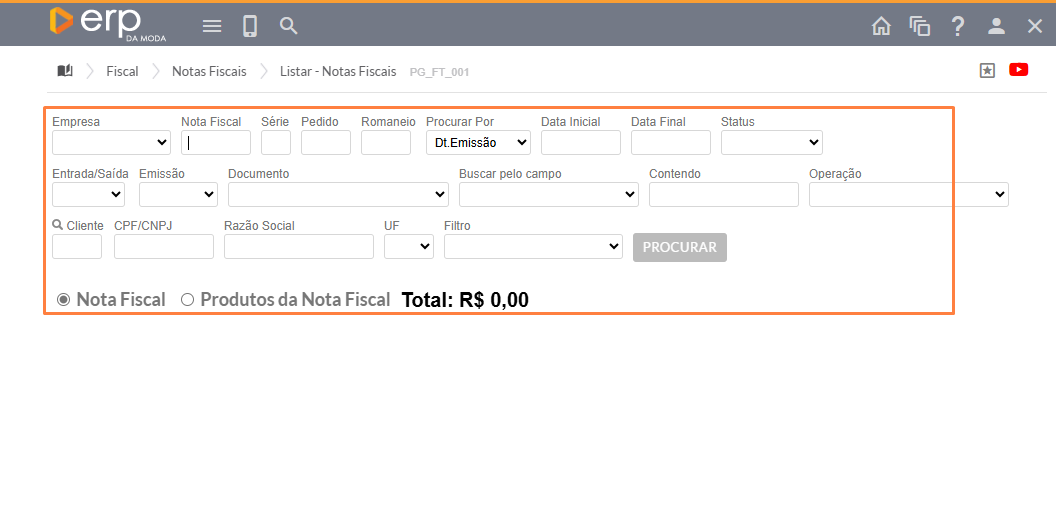
Task: Click the search magnifier in header
Action: (x=289, y=26)
